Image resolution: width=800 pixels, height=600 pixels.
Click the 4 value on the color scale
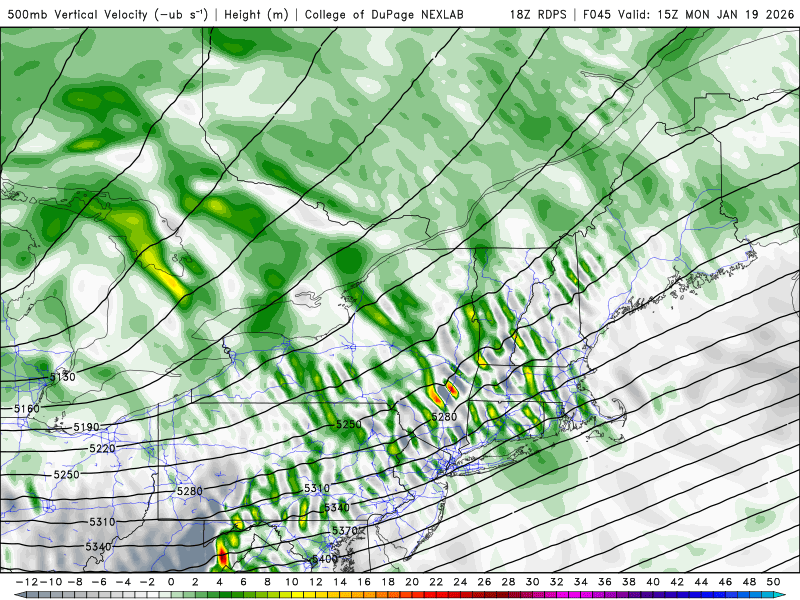219,582
